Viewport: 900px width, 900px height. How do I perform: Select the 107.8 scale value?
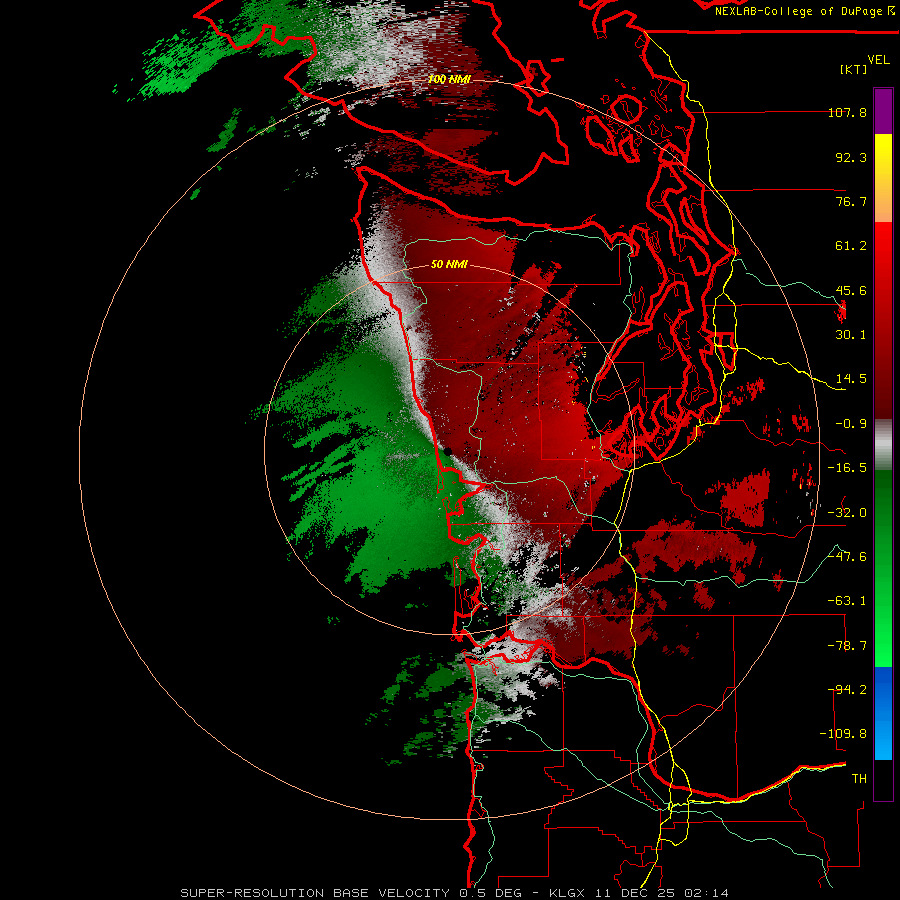(x=847, y=112)
